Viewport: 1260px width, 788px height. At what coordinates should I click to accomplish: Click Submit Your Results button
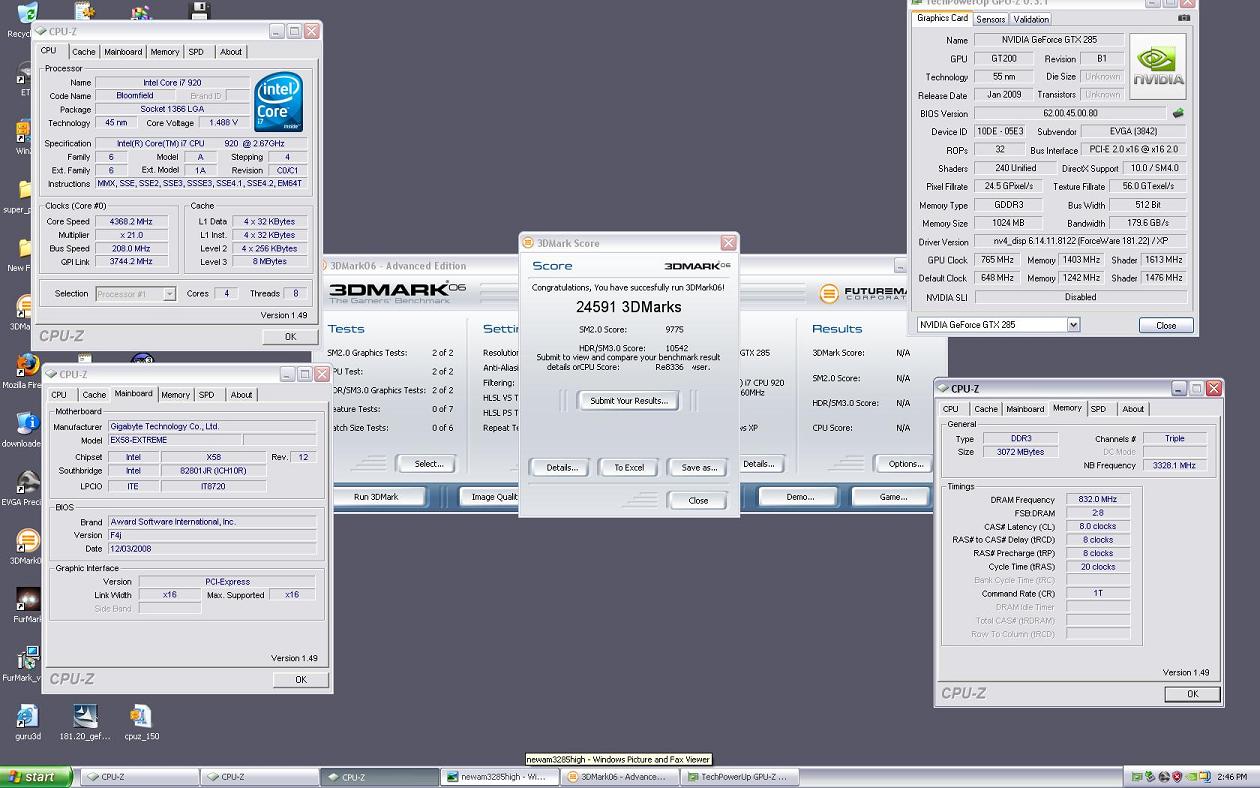(x=628, y=401)
